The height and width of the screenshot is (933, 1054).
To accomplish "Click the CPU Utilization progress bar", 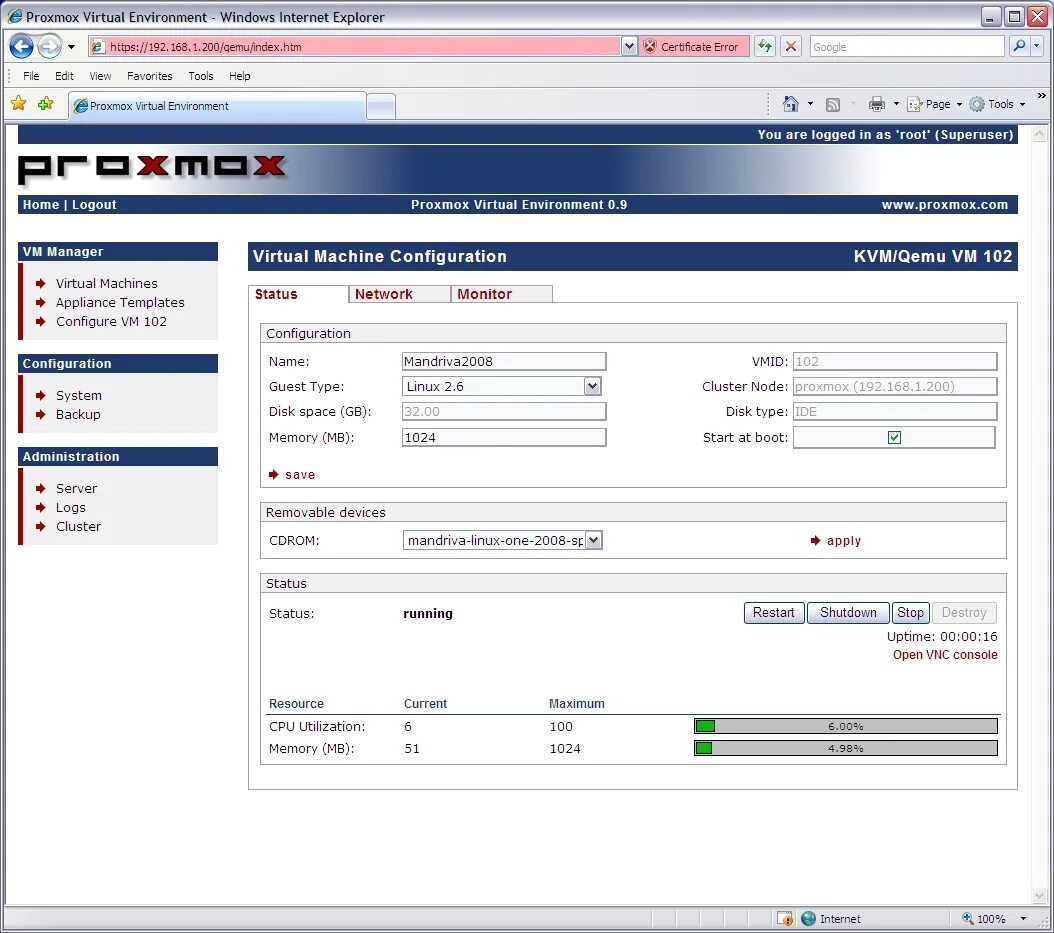I will click(846, 726).
